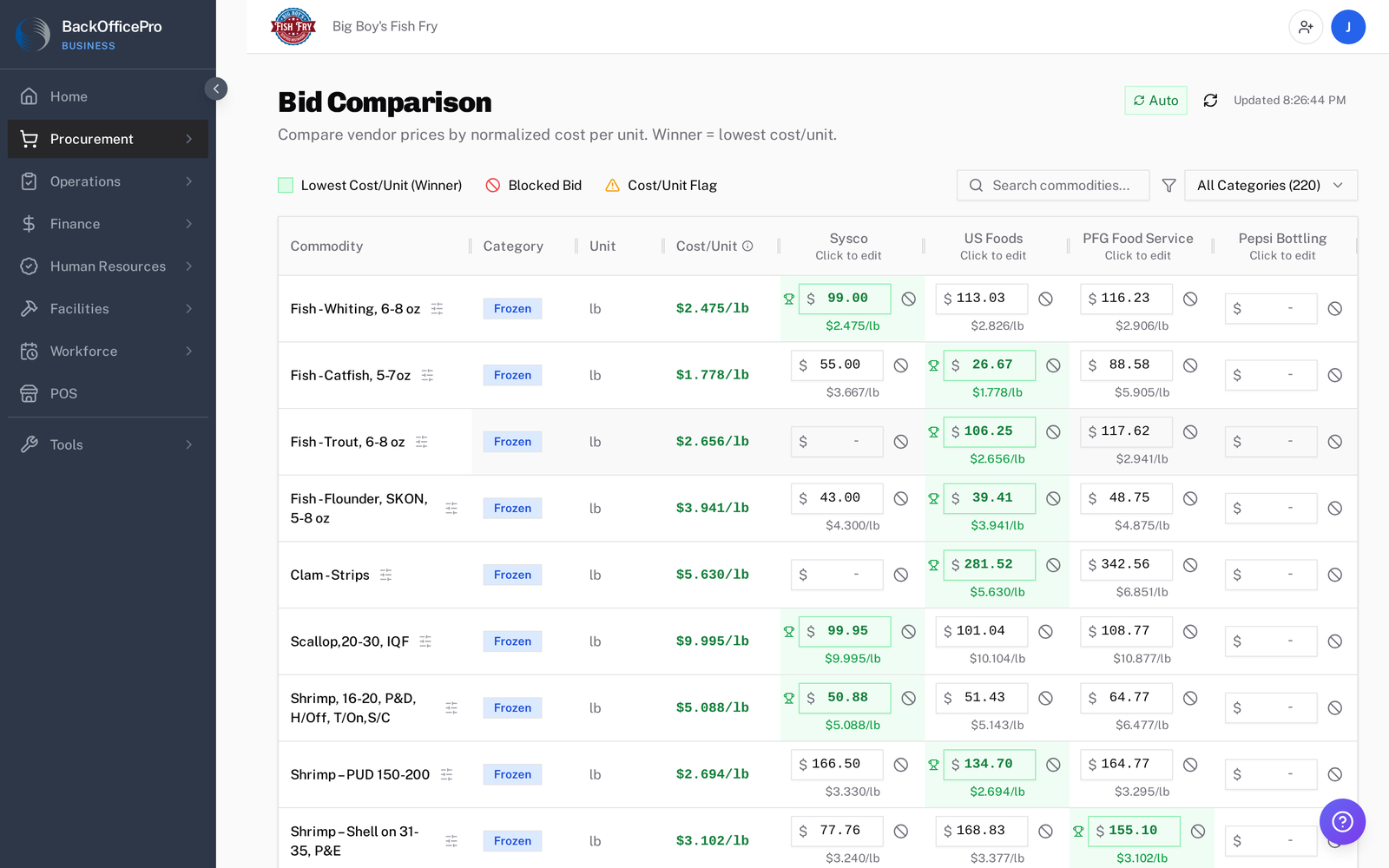Click the trophy icon on Catfish US Foods bid
Viewport: 1389px width, 868px height.
[x=933, y=365]
